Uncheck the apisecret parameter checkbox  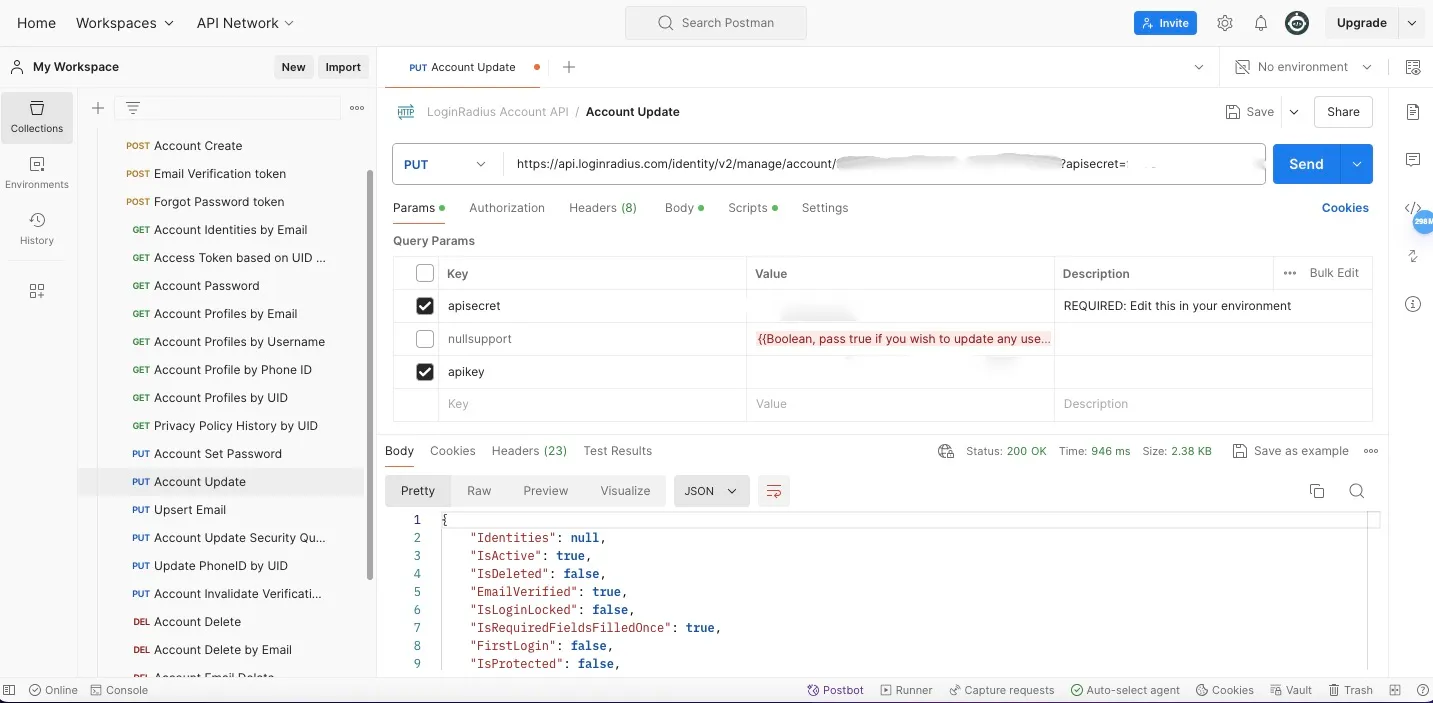point(425,306)
